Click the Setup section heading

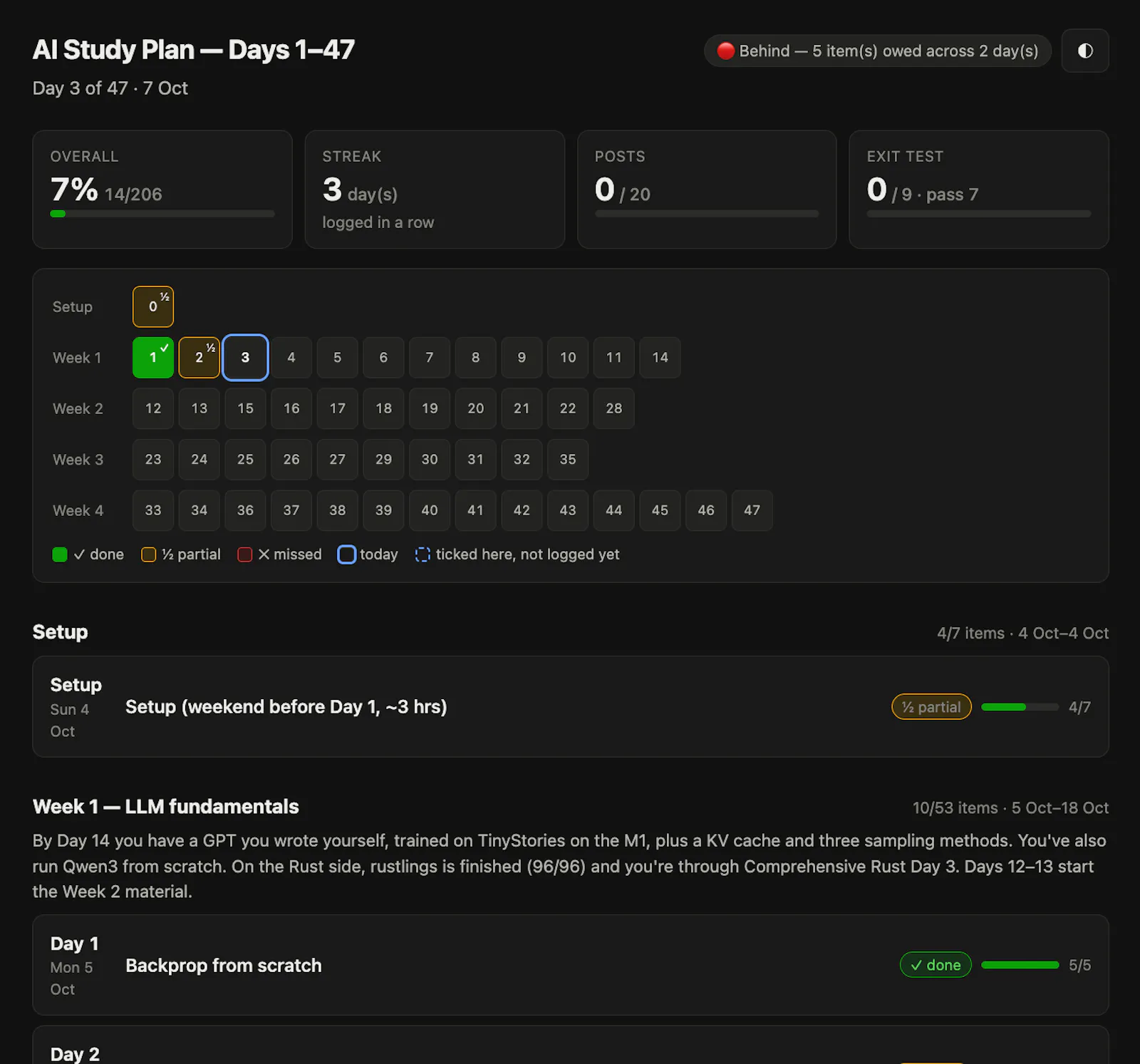(x=61, y=632)
